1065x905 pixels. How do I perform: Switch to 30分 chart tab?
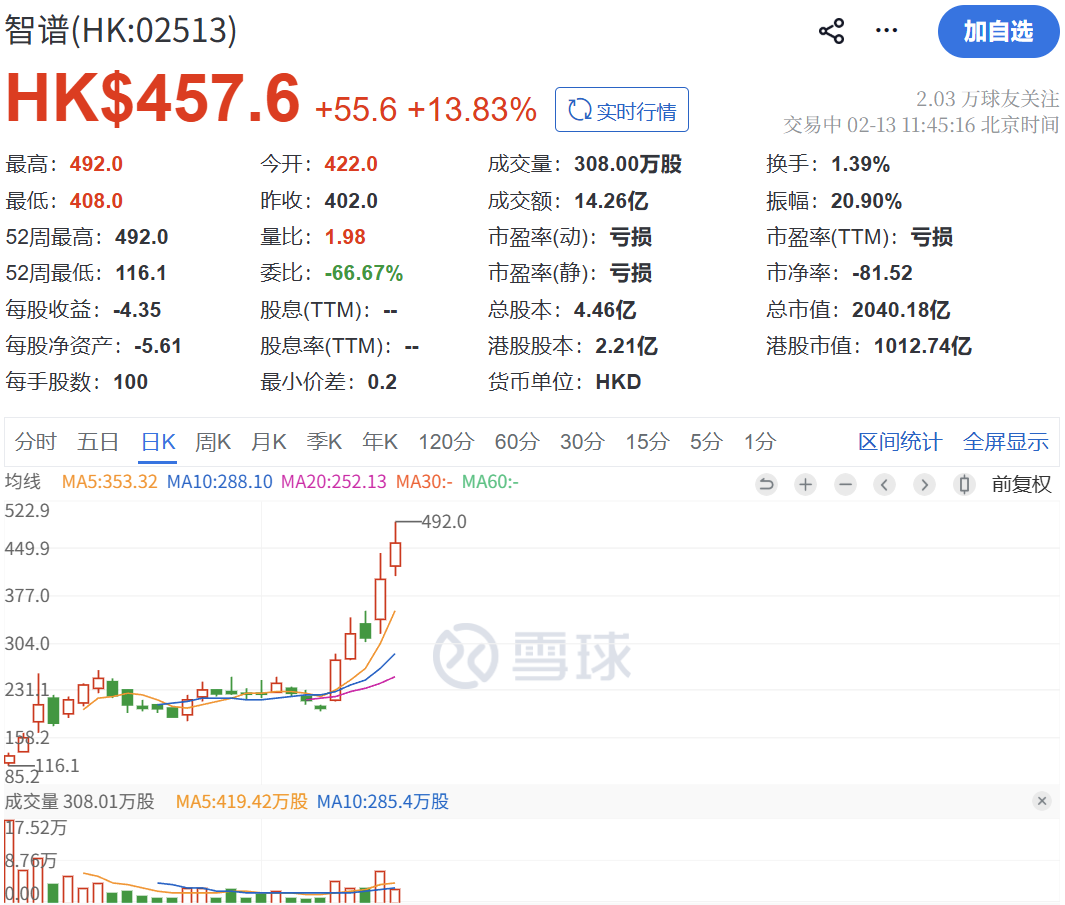[x=582, y=442]
